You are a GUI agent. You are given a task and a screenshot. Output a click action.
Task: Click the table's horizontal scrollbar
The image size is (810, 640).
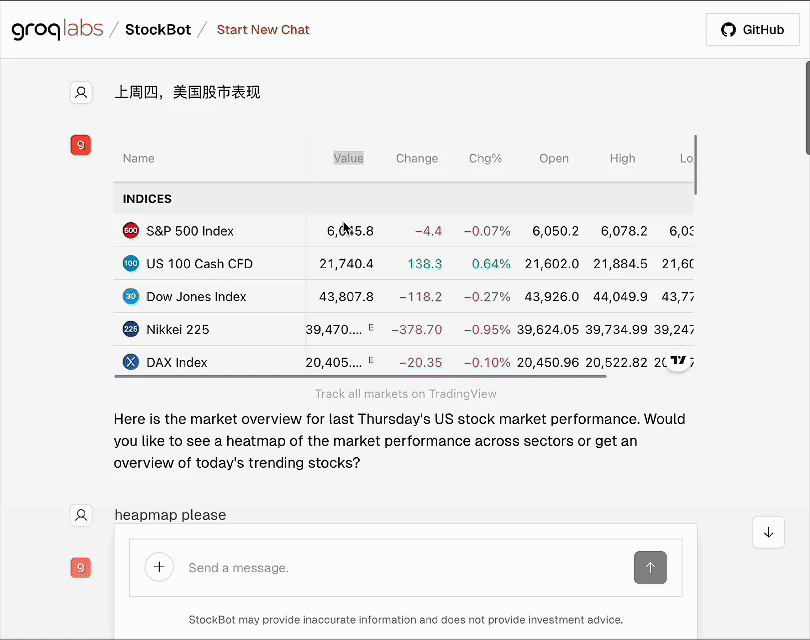point(361,377)
